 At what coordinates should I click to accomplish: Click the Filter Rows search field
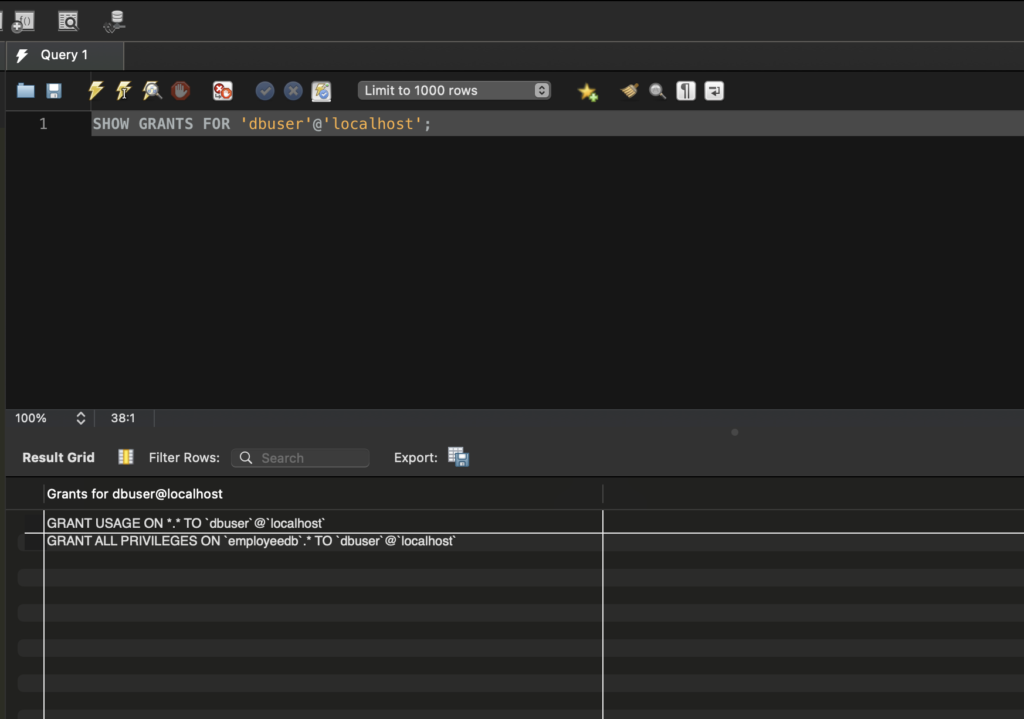[x=300, y=458]
